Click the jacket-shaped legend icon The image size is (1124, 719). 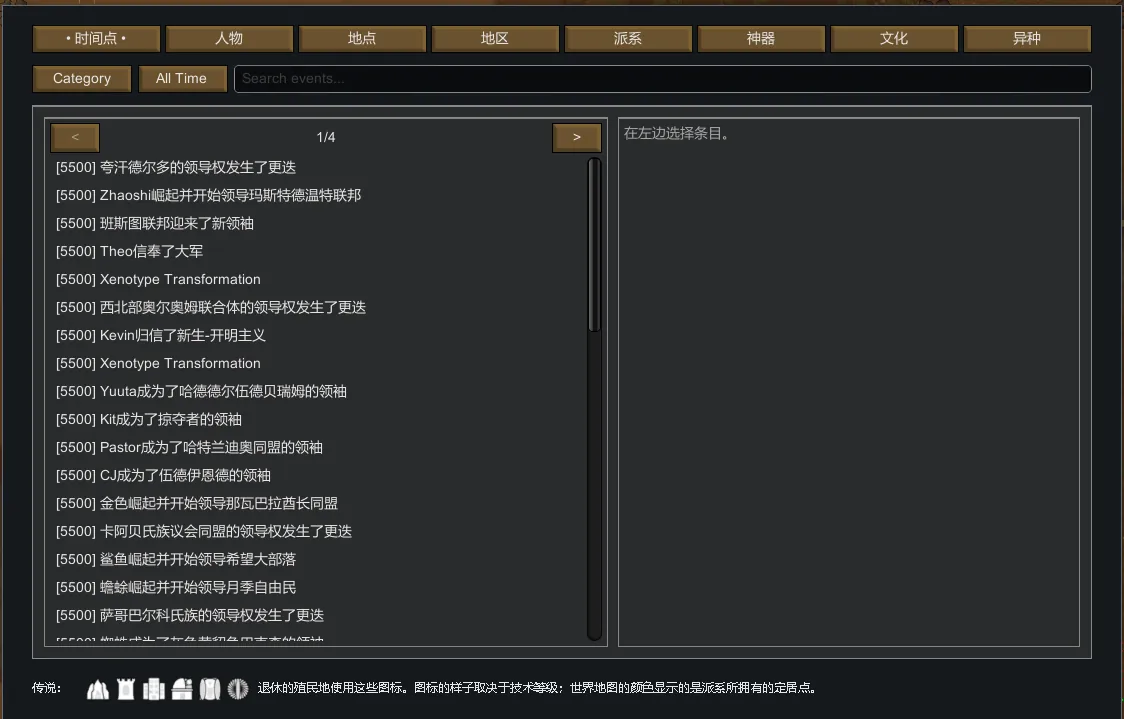[209, 688]
